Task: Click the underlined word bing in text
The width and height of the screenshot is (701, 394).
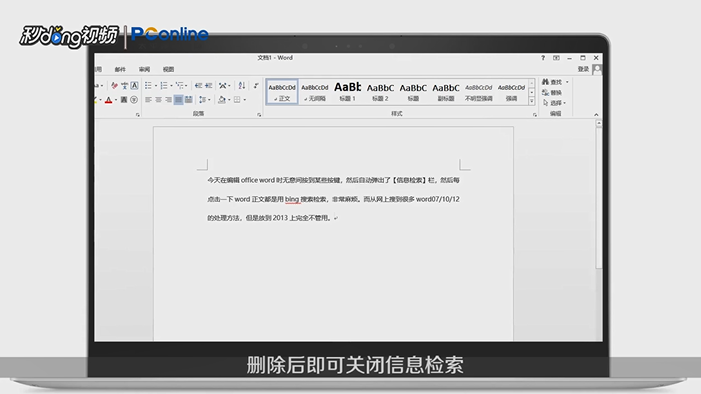Action: coord(292,199)
